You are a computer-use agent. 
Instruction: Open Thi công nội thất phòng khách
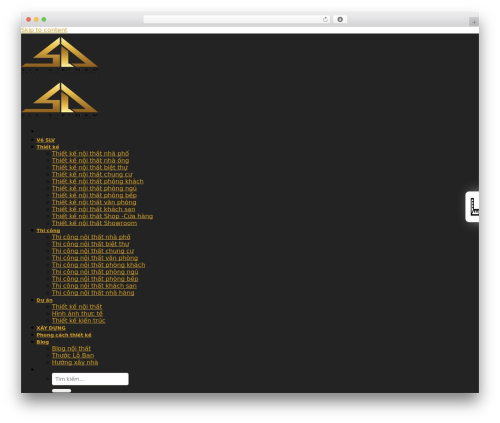pos(98,265)
